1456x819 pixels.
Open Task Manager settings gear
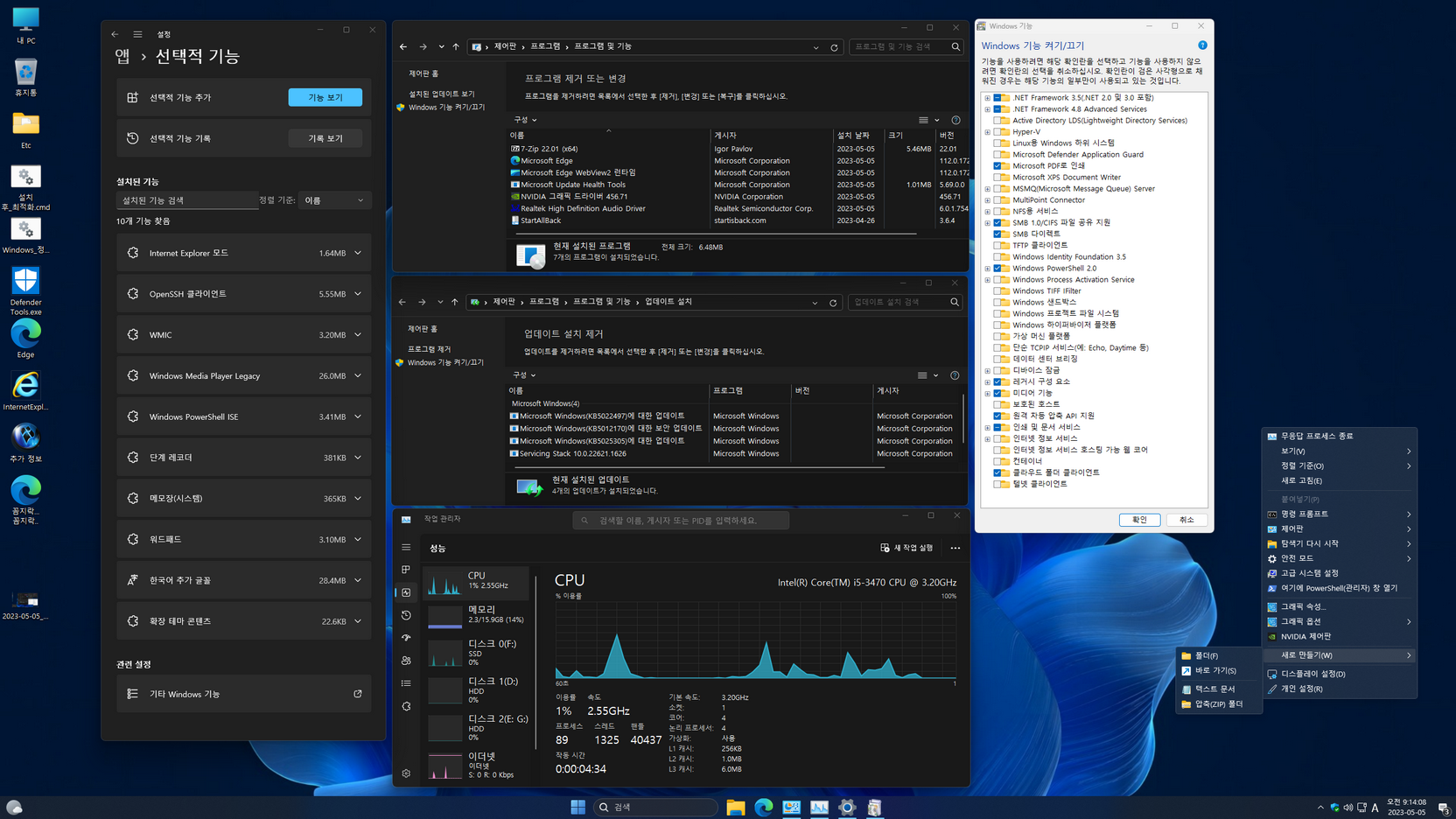[x=406, y=773]
